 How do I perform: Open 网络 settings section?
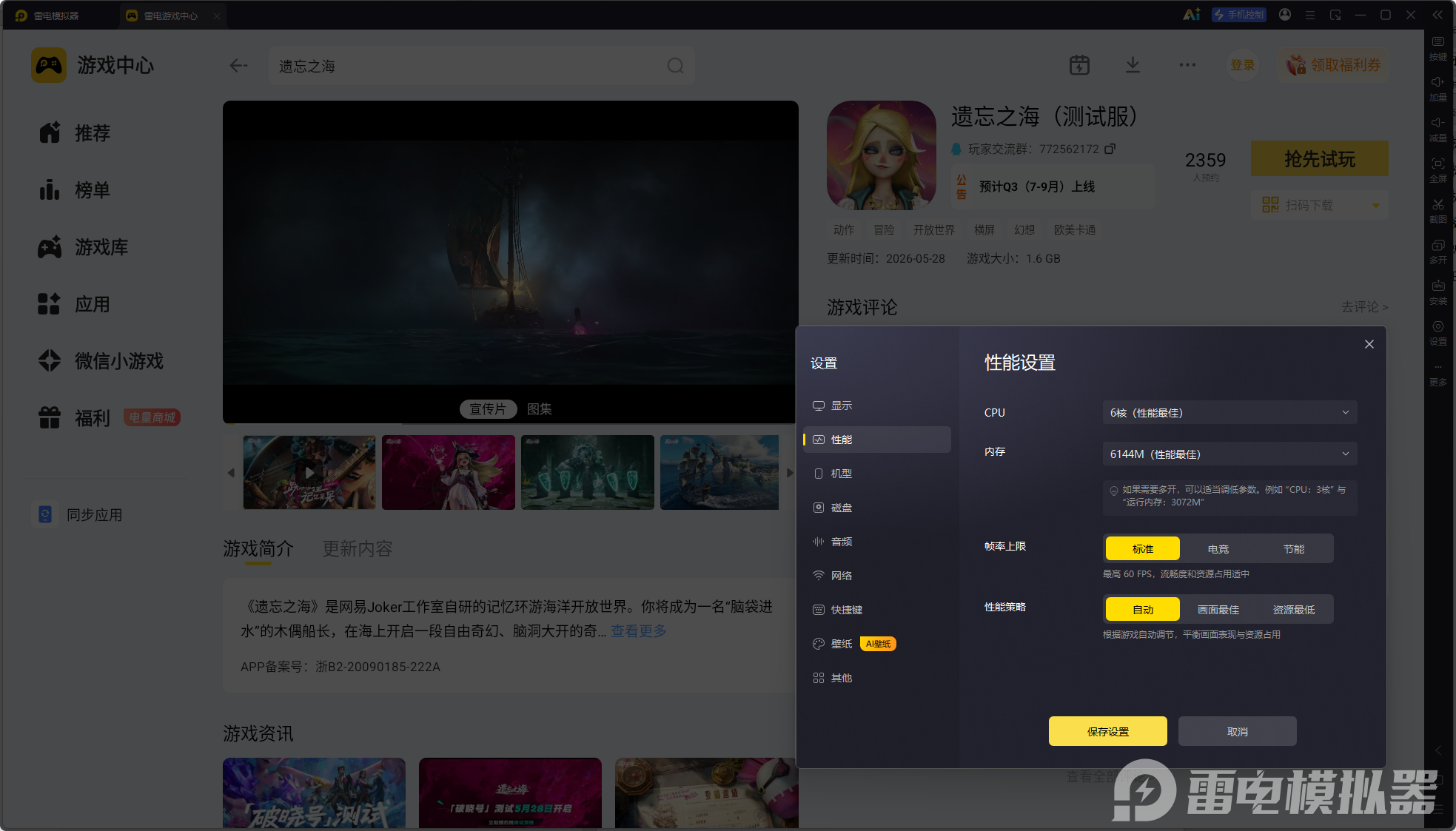pos(877,576)
